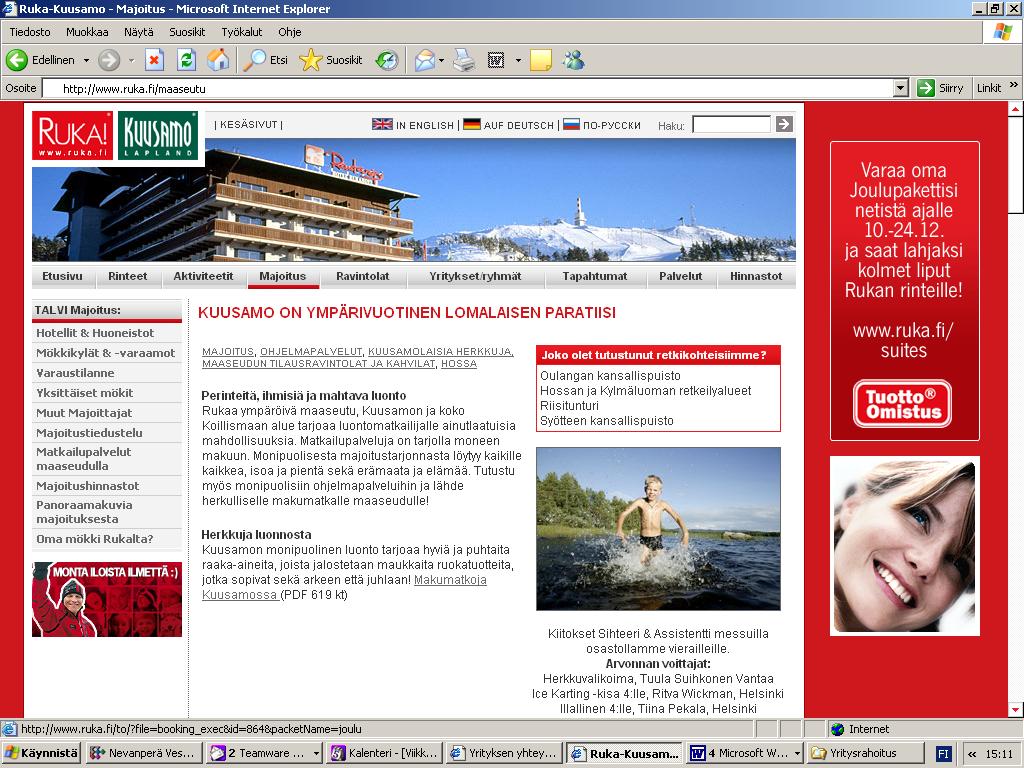Screen dimensions: 1024x768
Task: Click the yellow note discussion icon
Action: pos(541,60)
